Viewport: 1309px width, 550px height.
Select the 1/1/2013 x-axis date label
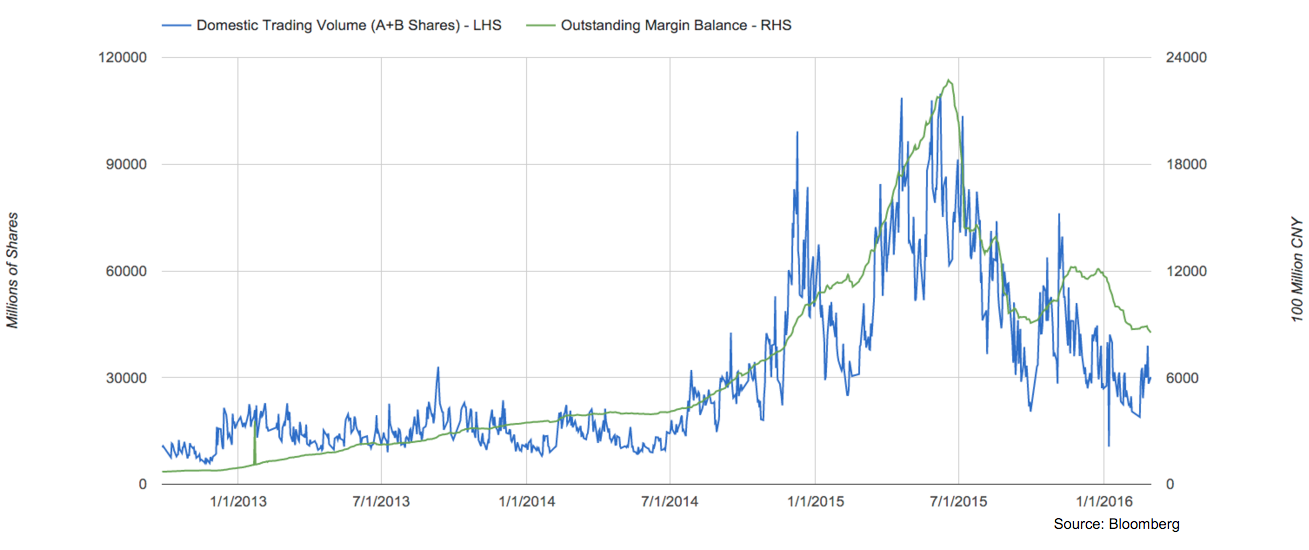coord(238,502)
